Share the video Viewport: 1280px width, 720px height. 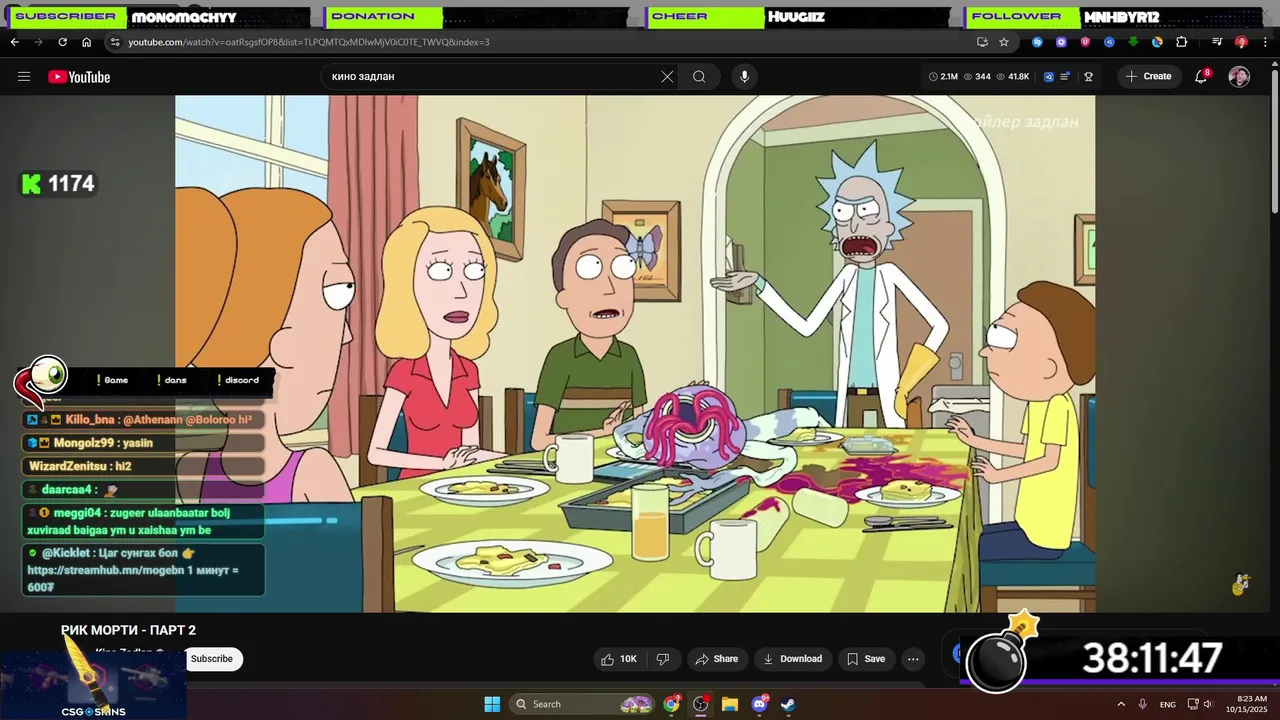[716, 659]
